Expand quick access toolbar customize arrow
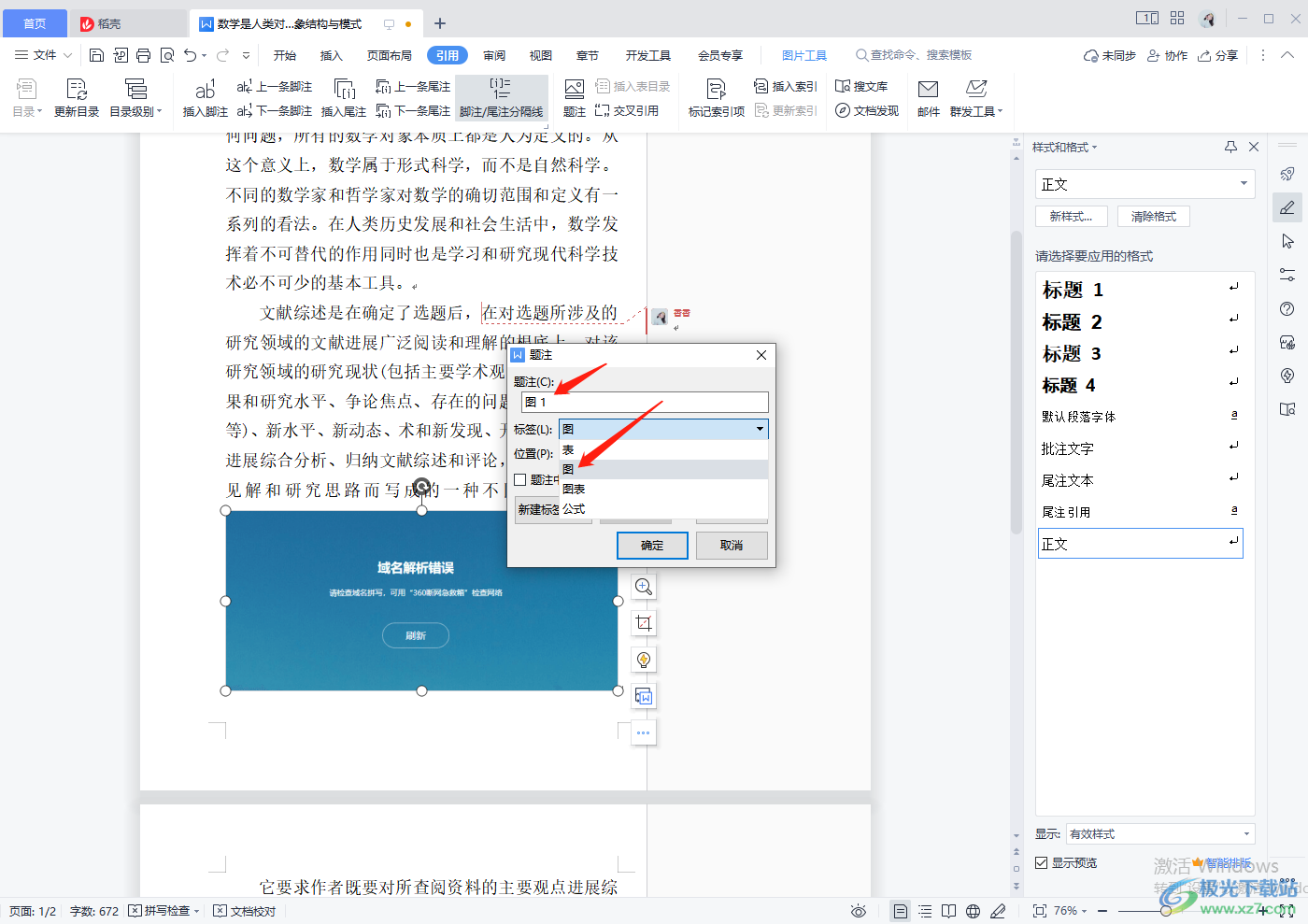The image size is (1308, 924). click(246, 55)
